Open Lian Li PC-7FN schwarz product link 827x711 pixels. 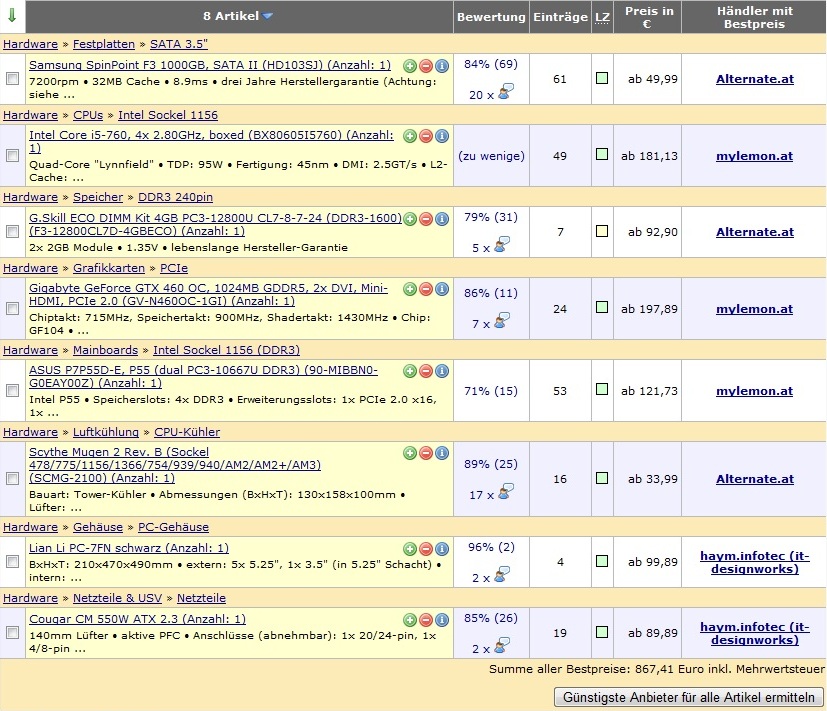129,548
